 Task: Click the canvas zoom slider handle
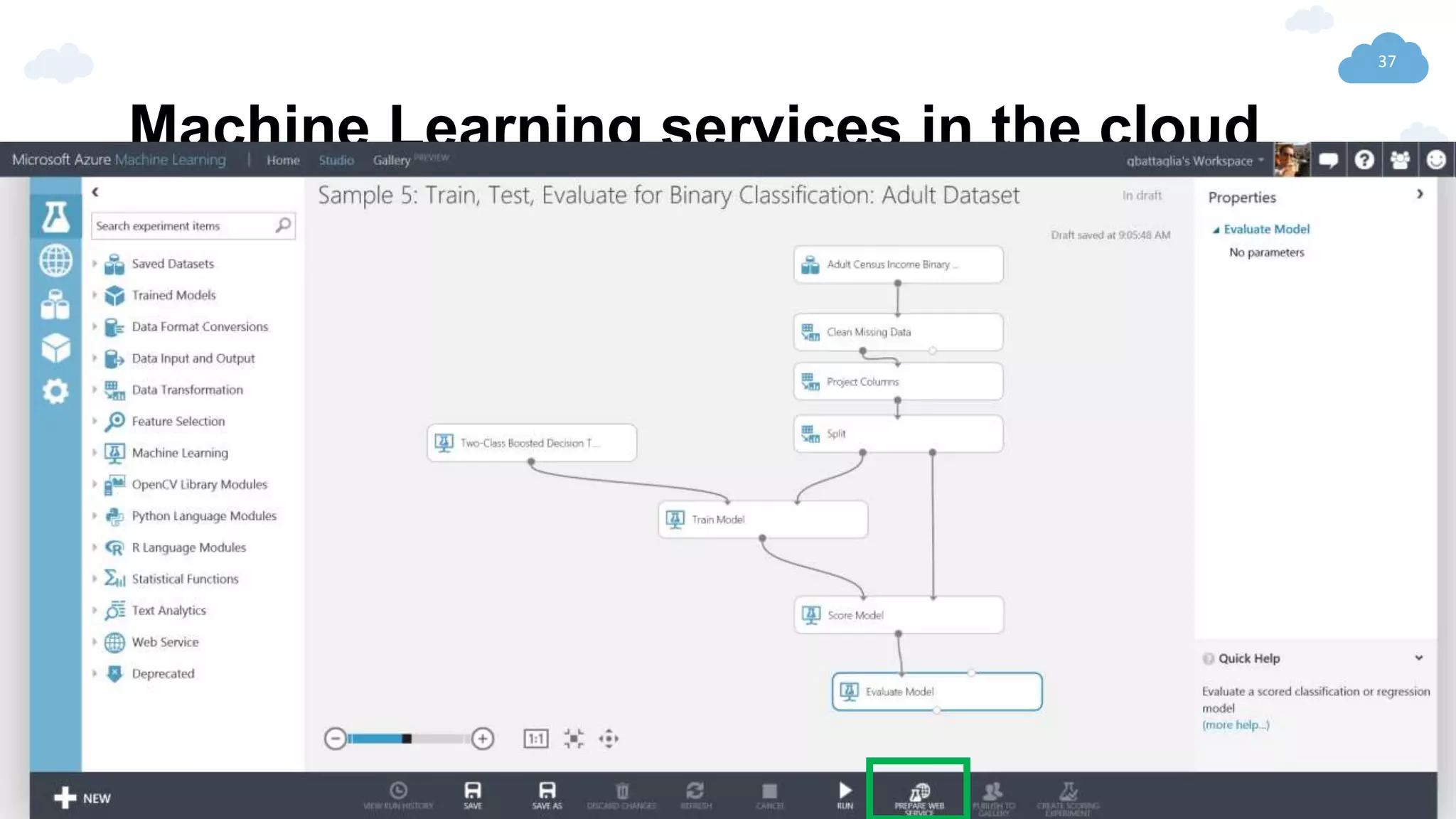(407, 739)
